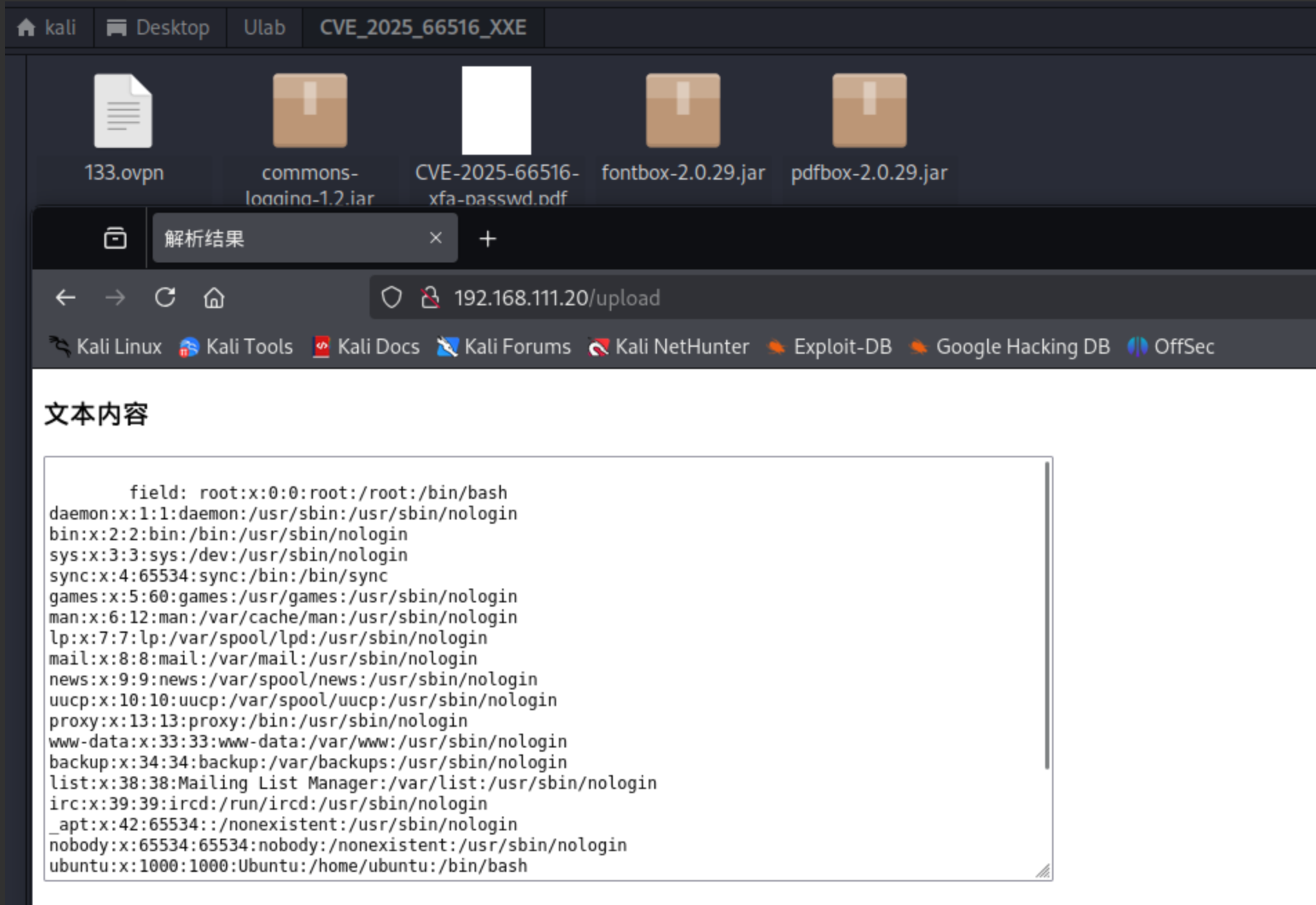The height and width of the screenshot is (905, 1316).
Task: Click the Firefox View icon beside the tab
Action: (x=114, y=238)
